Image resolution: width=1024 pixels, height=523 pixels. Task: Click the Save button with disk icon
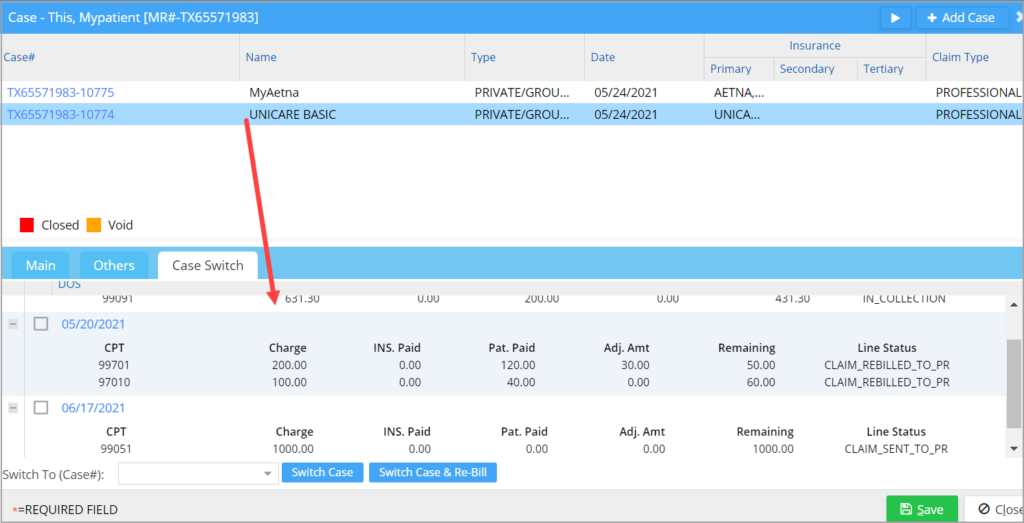921,509
